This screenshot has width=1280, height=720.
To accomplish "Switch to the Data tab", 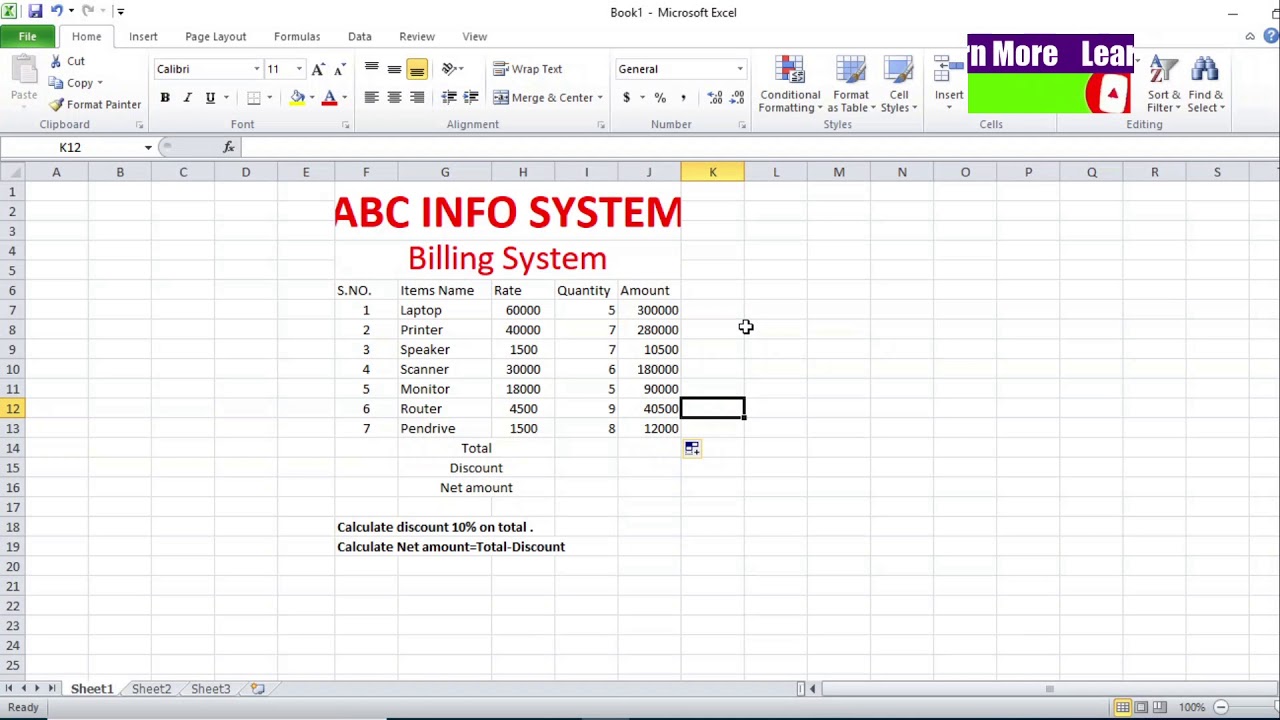I will (x=360, y=37).
